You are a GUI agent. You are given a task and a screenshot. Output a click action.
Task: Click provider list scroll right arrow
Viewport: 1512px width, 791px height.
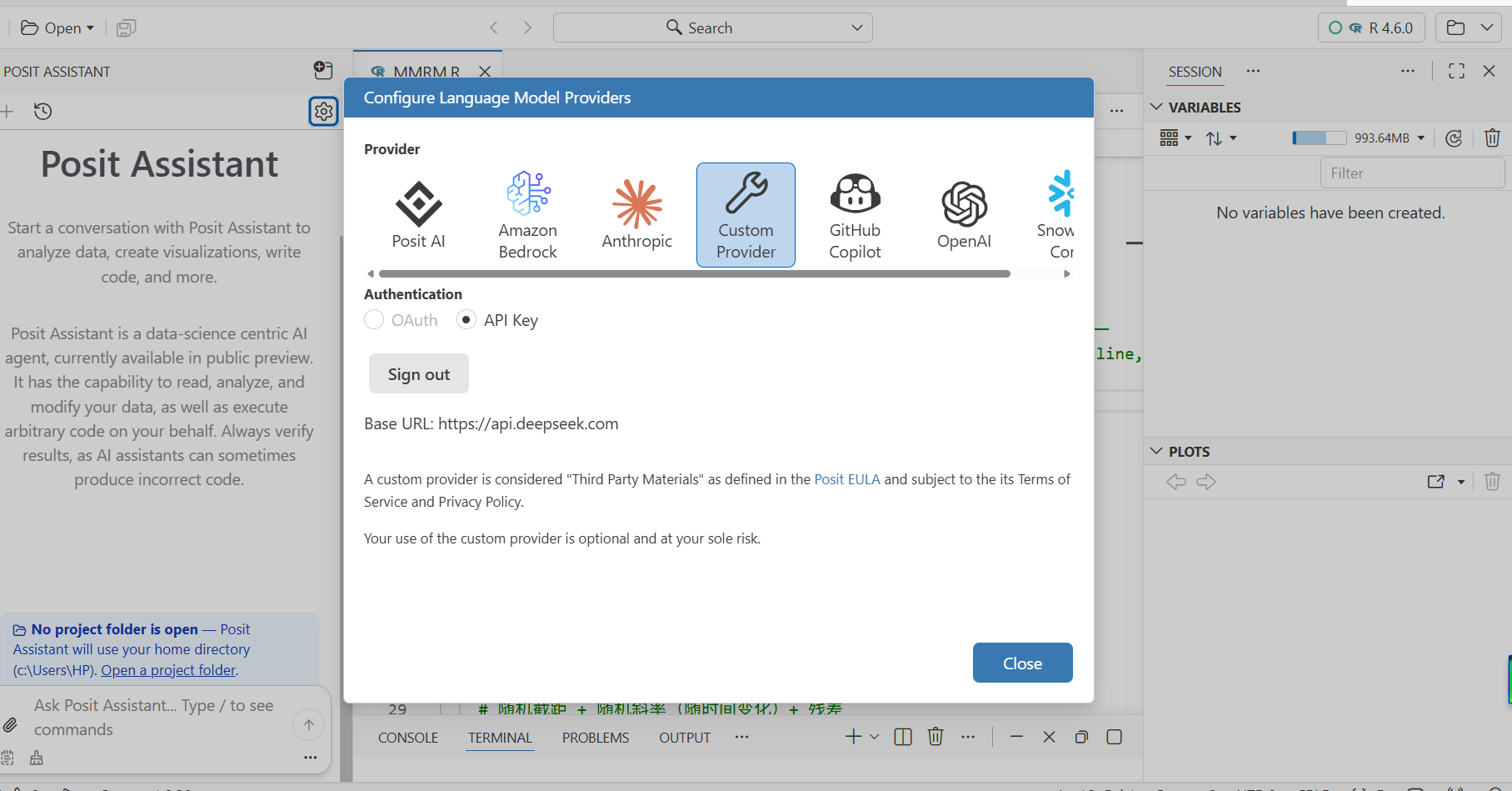pyautogui.click(x=1067, y=273)
